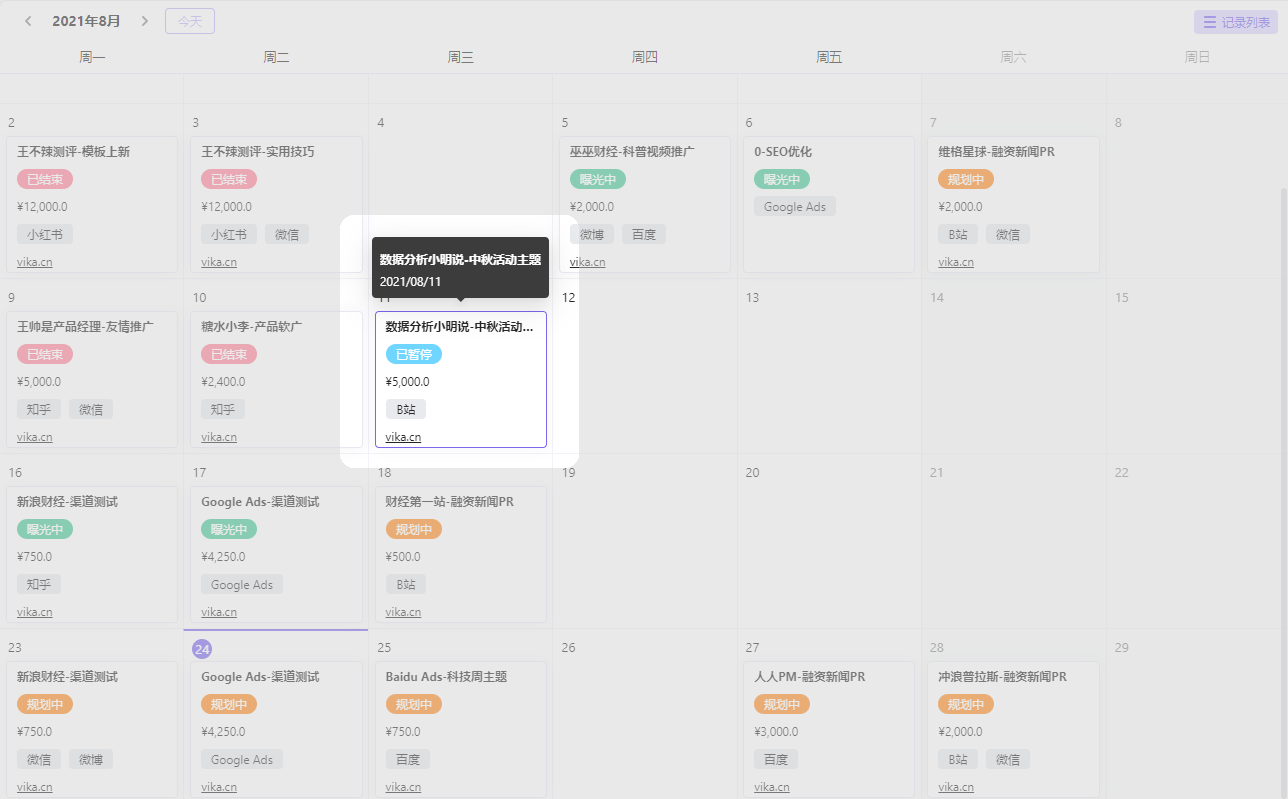This screenshot has height=799, width=1288.
Task: Select the highlighted date 24
Action: pos(202,648)
